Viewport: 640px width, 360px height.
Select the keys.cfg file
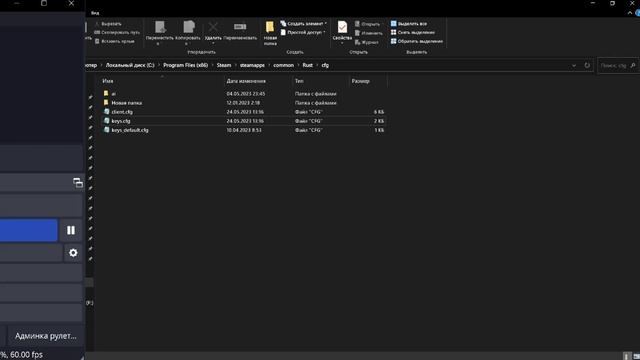point(121,121)
